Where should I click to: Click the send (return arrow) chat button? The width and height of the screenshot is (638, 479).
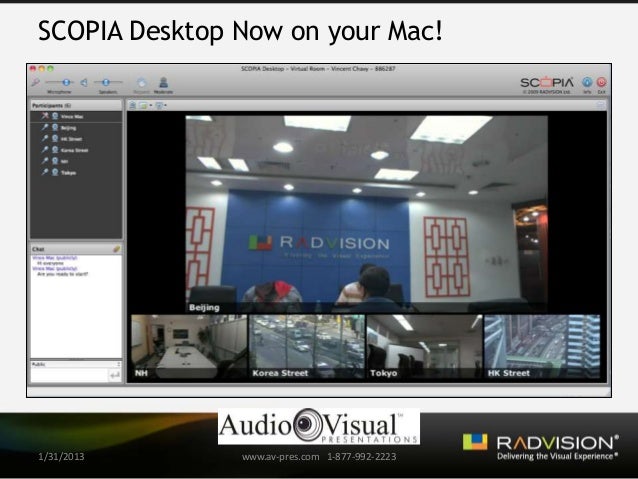[115, 375]
